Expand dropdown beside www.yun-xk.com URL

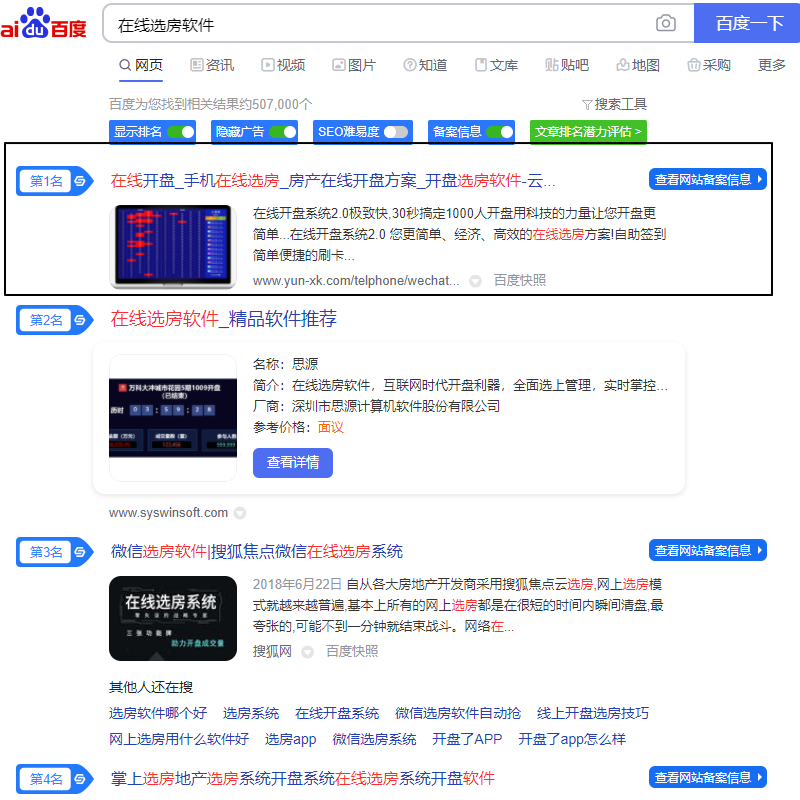[475, 281]
